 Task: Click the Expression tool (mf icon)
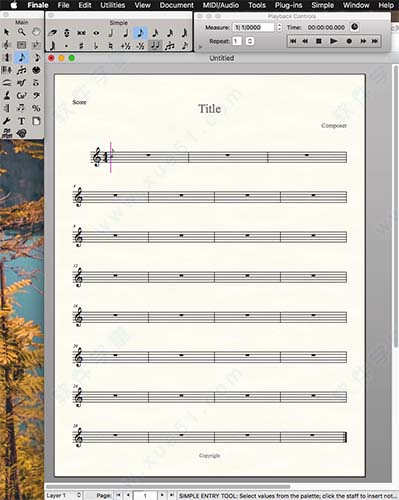tap(22, 83)
